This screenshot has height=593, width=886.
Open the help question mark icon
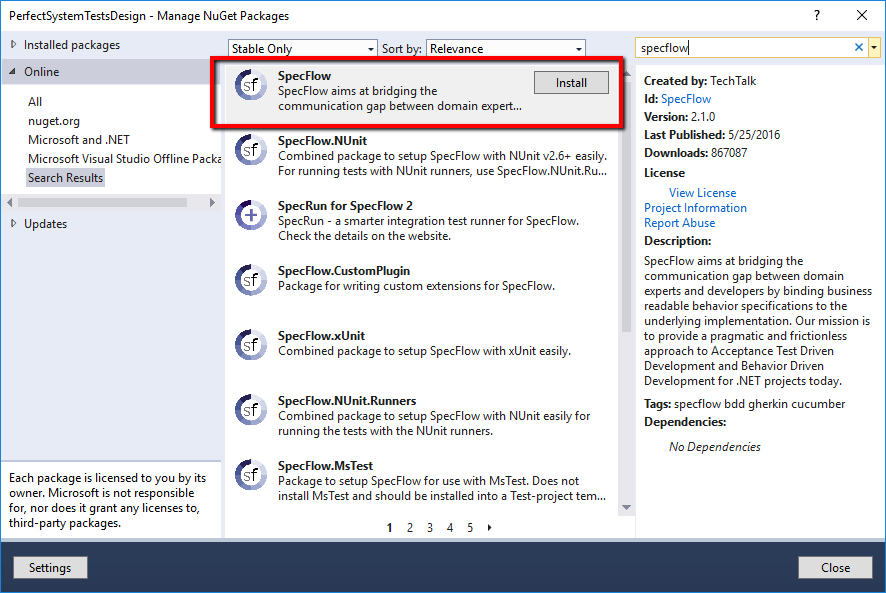tap(818, 15)
